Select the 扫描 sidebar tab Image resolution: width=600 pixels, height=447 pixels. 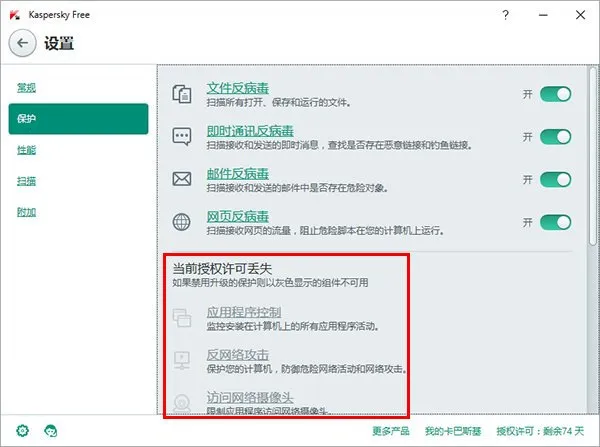[27, 181]
